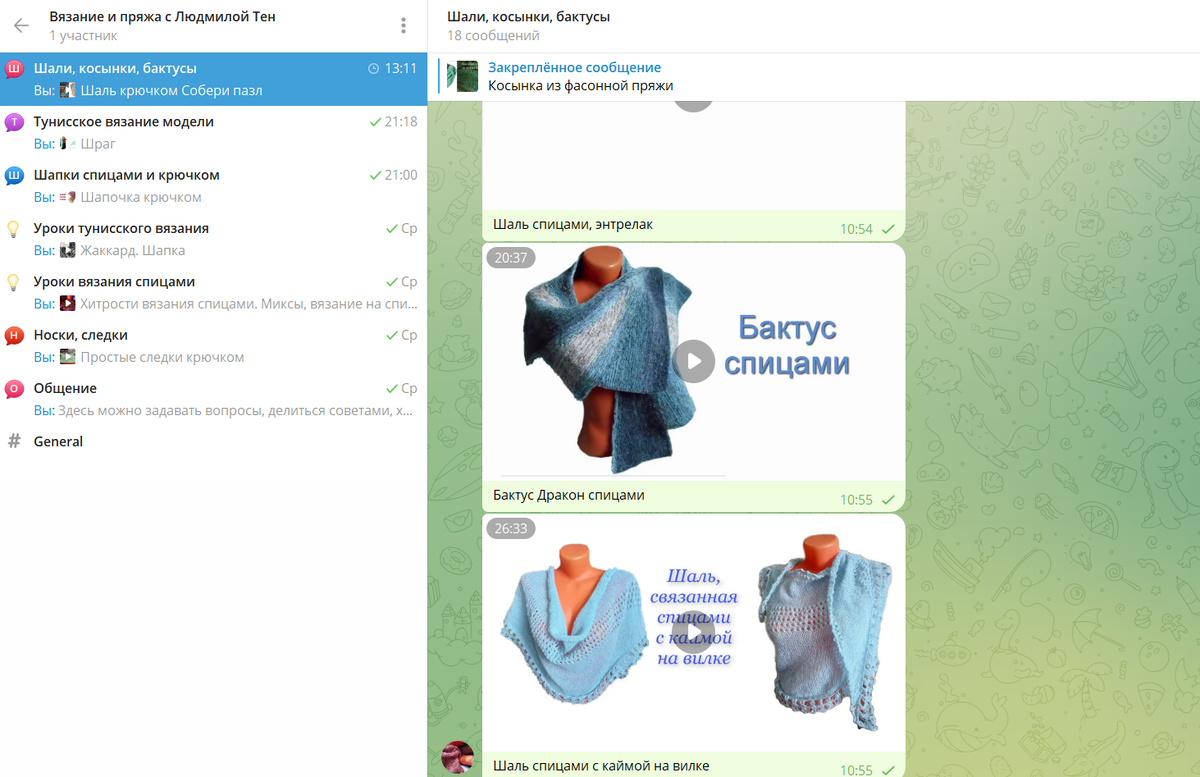Click the pink О icon of Общение
Screen dimensions: 1200x777
(14, 389)
